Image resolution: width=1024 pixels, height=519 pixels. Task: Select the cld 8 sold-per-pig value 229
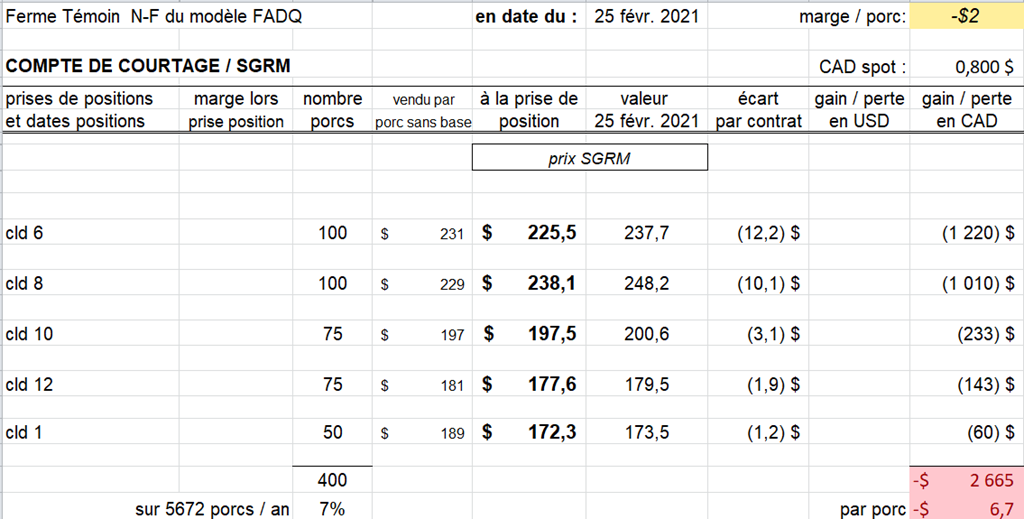tap(451, 284)
